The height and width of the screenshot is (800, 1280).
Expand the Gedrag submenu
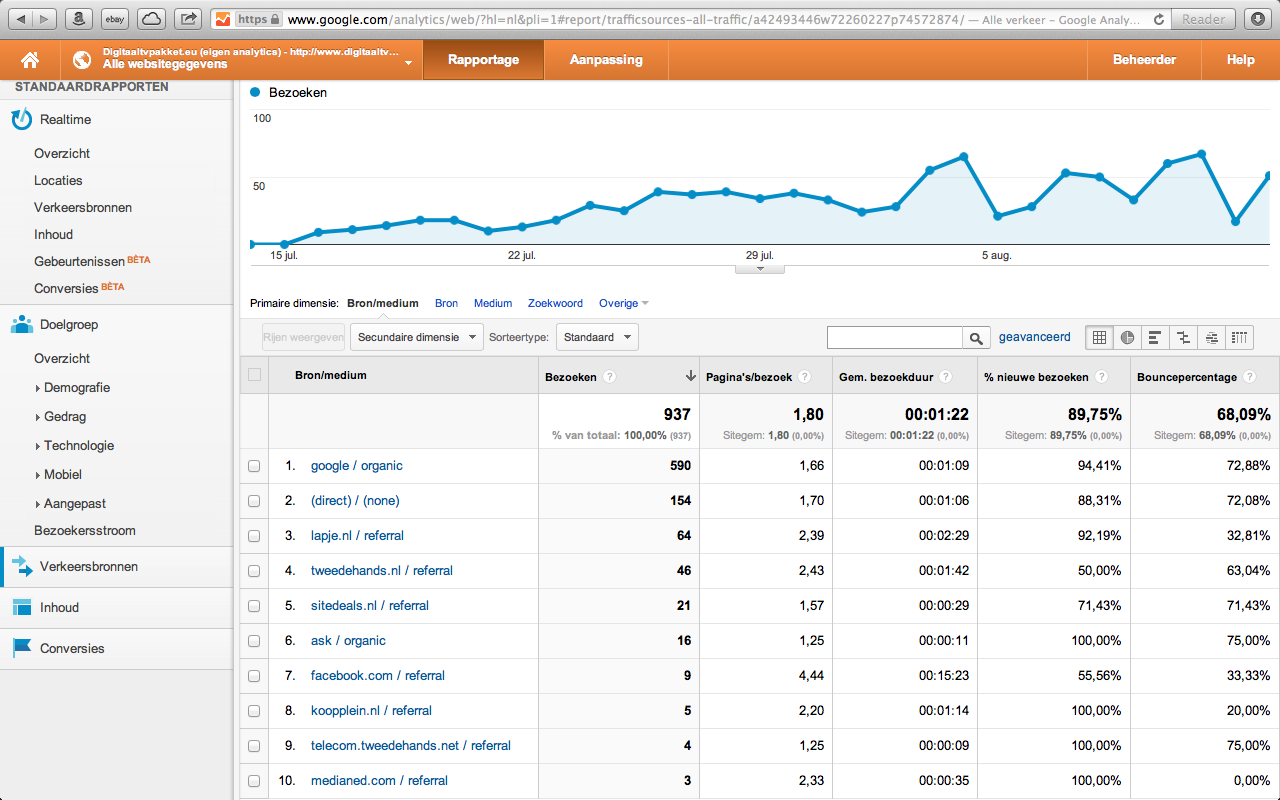60,417
